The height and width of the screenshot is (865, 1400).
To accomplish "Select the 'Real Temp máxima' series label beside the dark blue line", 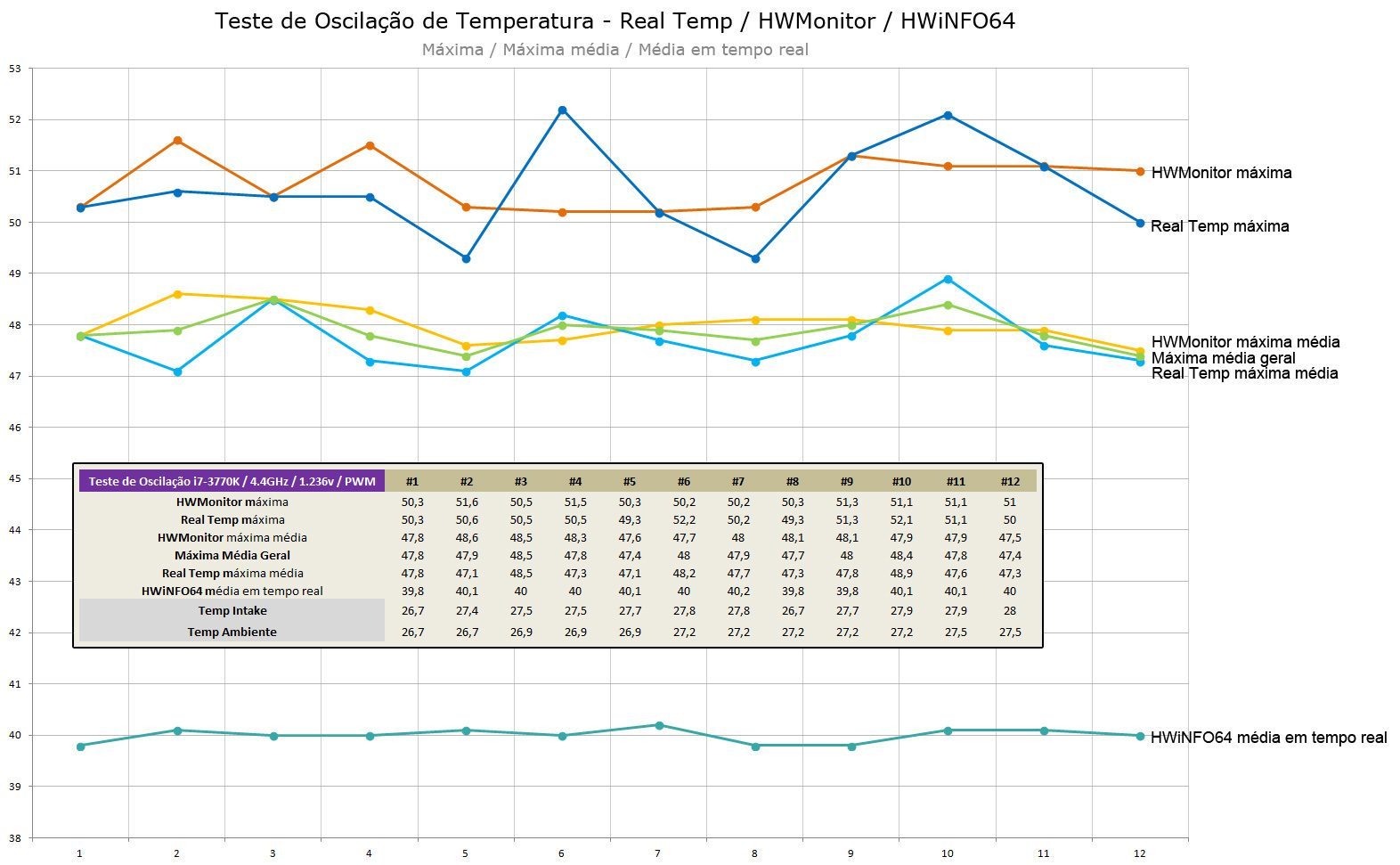I will (1219, 226).
